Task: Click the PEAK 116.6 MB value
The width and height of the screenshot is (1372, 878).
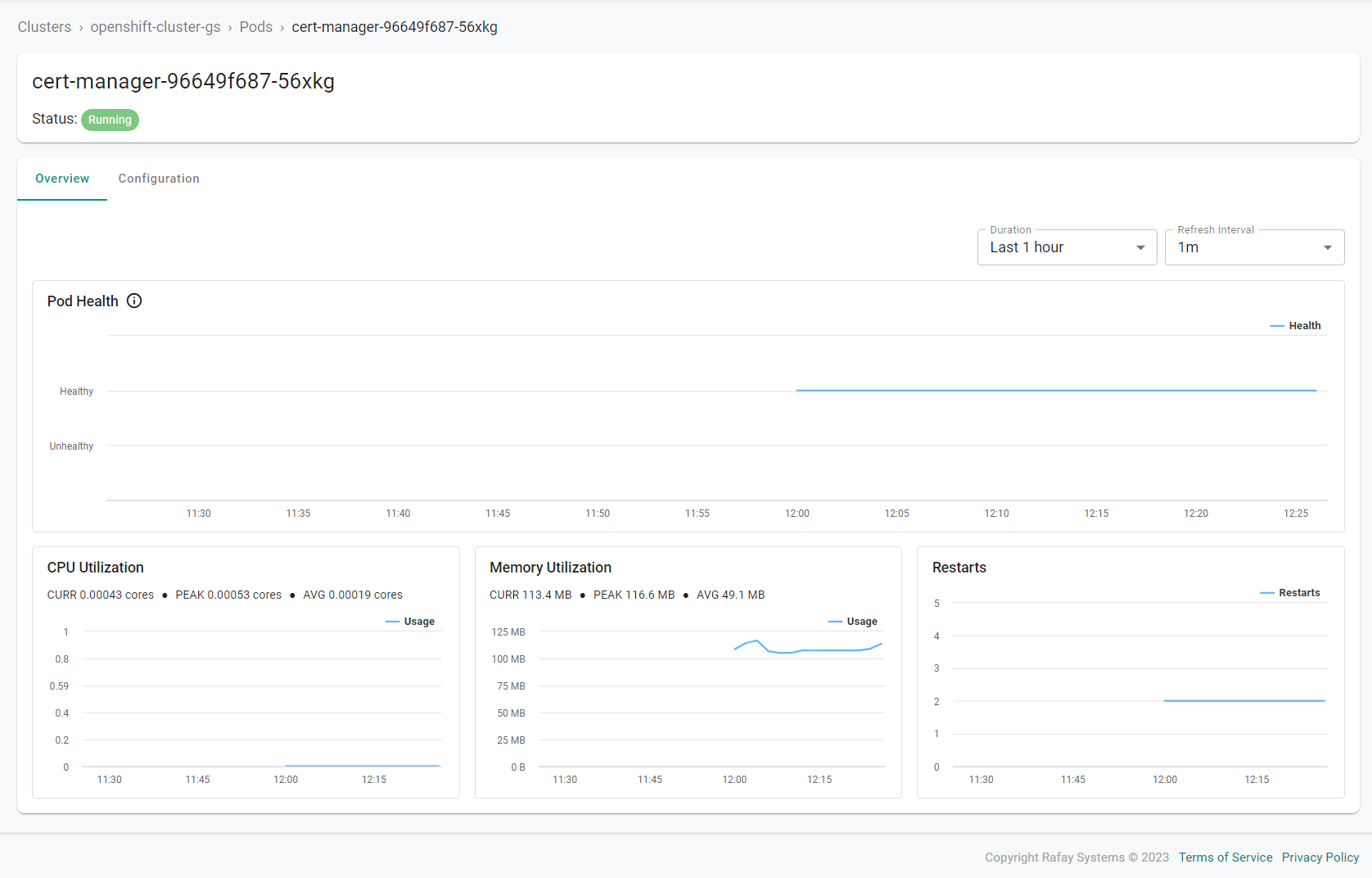Action: 634,595
